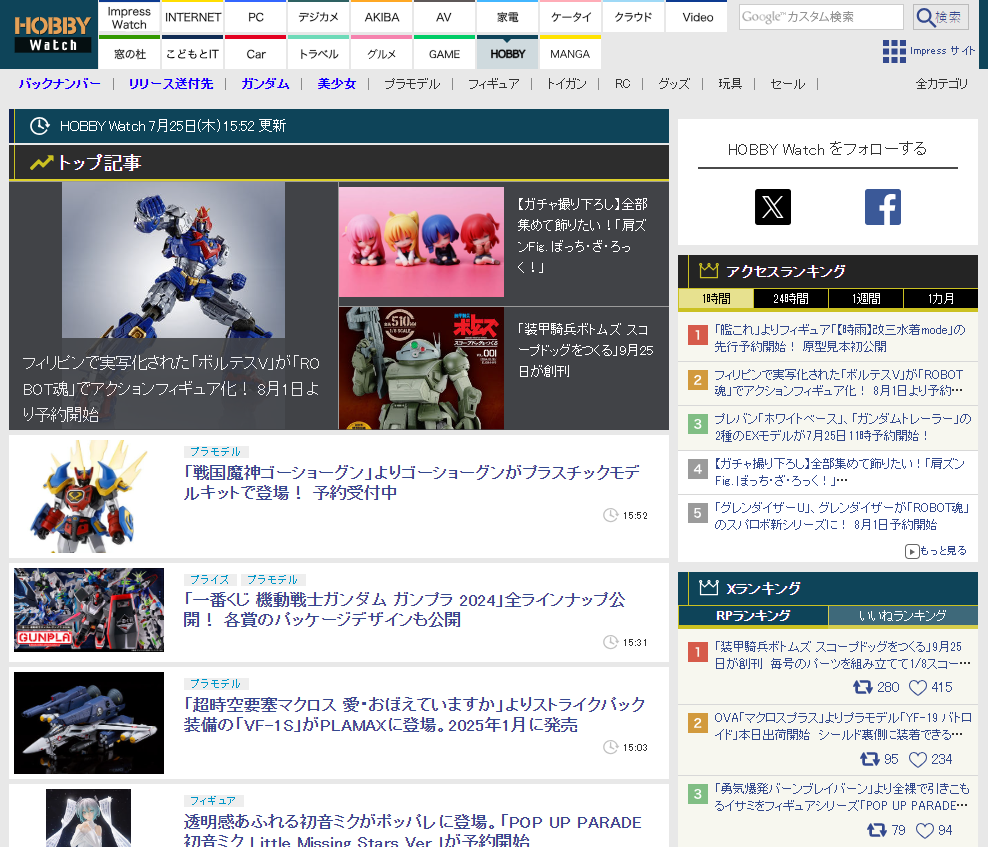The width and height of the screenshot is (988, 847).
Task: Open ranking item 1 艦これ 時雨 article
Action: point(839,338)
